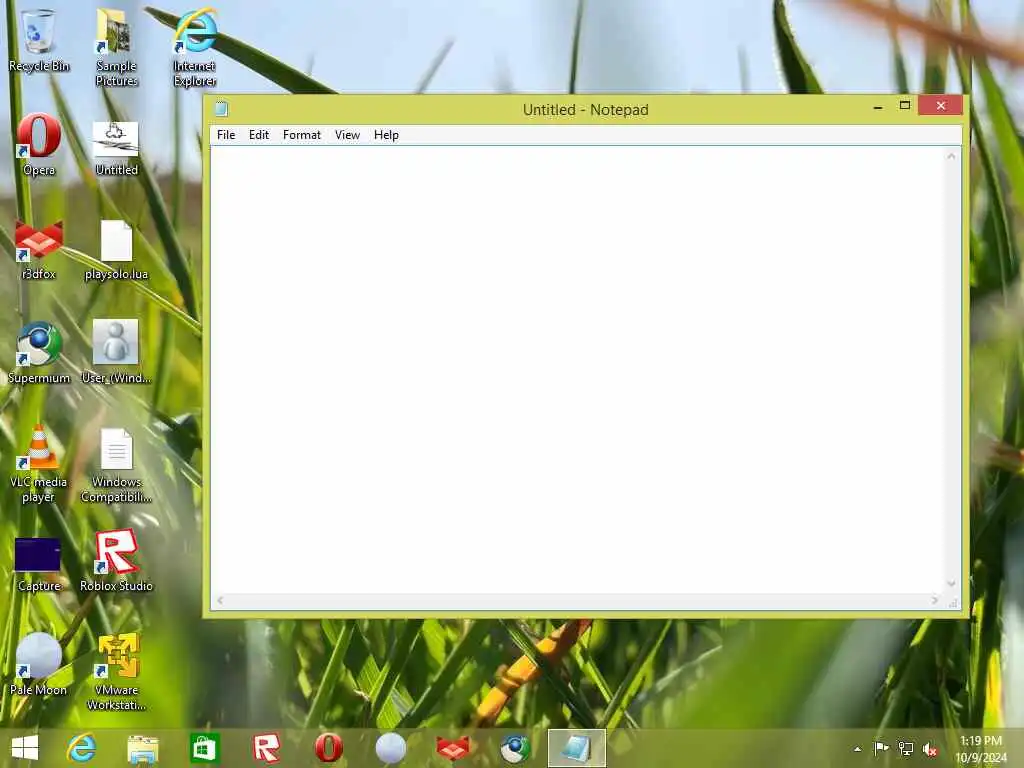Open Action Center flag in system tray

point(881,748)
